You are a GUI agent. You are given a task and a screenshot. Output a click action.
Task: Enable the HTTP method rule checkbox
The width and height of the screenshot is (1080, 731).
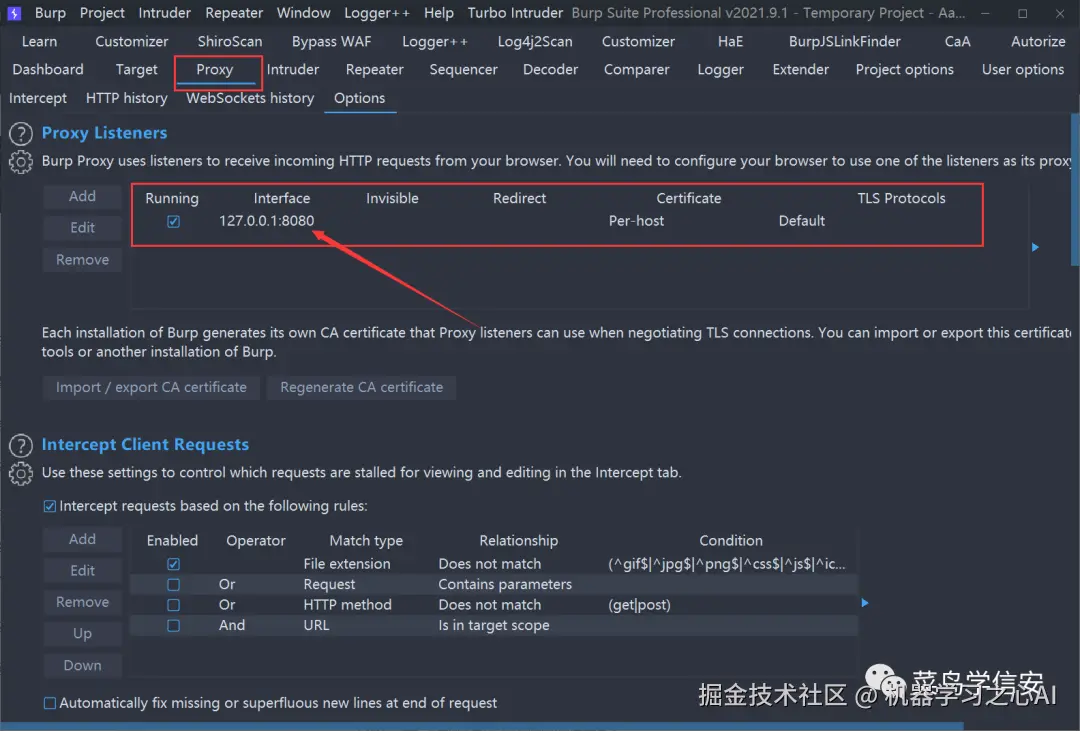point(174,605)
